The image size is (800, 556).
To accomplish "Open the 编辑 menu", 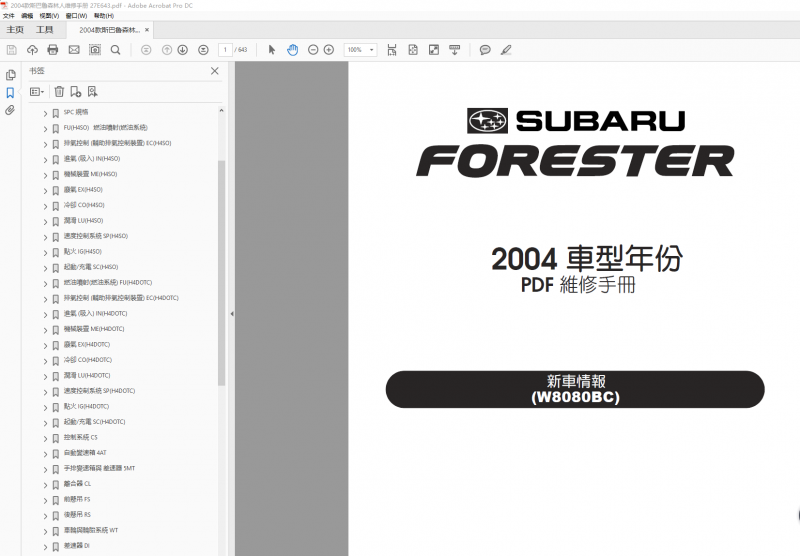I will pos(27,16).
